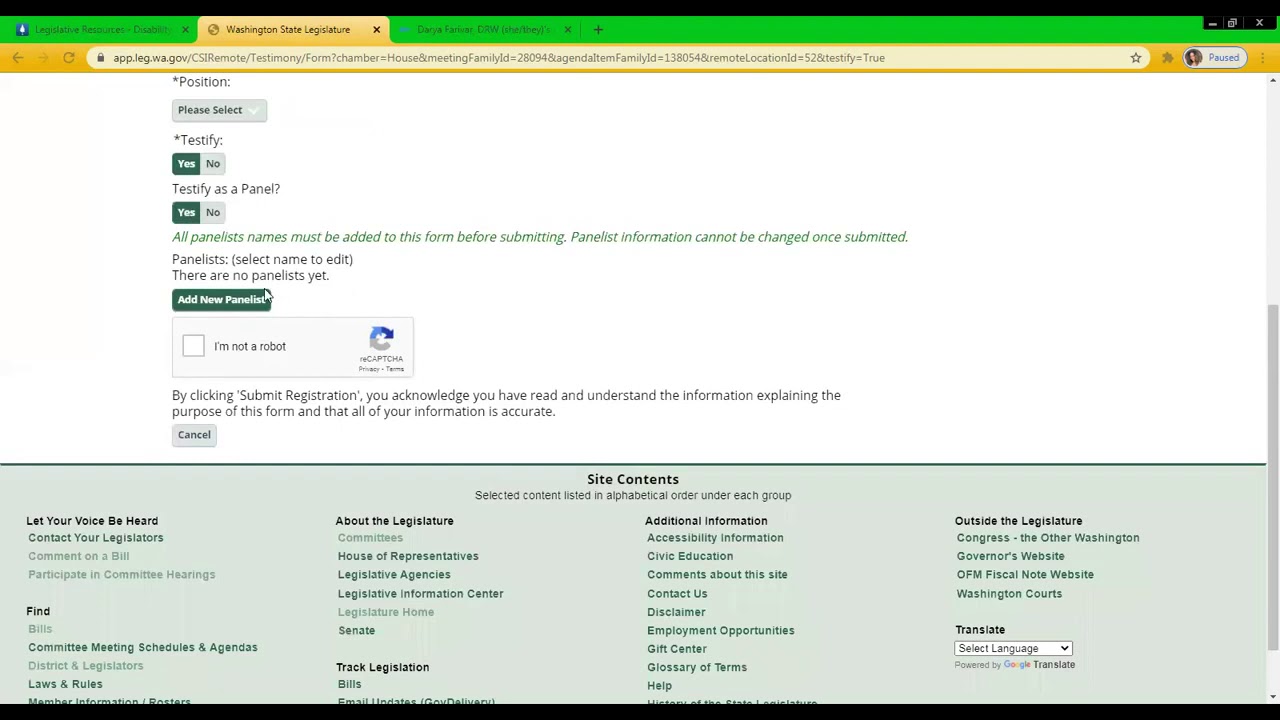Click the Cancel button

tap(194, 435)
